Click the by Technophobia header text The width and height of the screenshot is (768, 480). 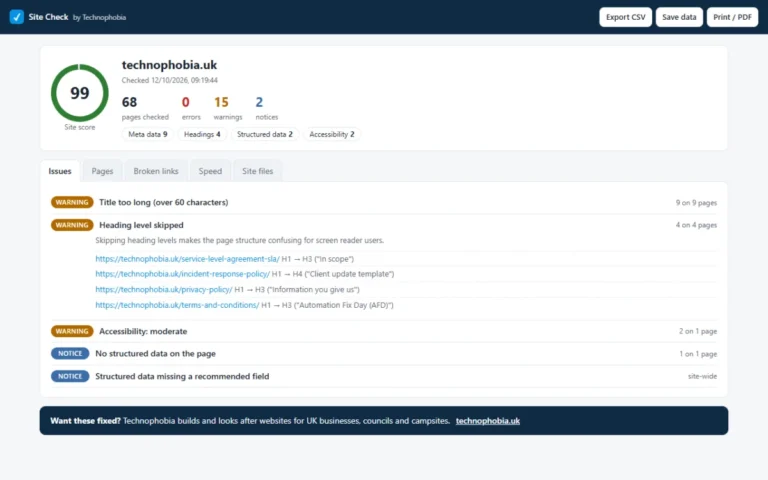[x=99, y=17]
